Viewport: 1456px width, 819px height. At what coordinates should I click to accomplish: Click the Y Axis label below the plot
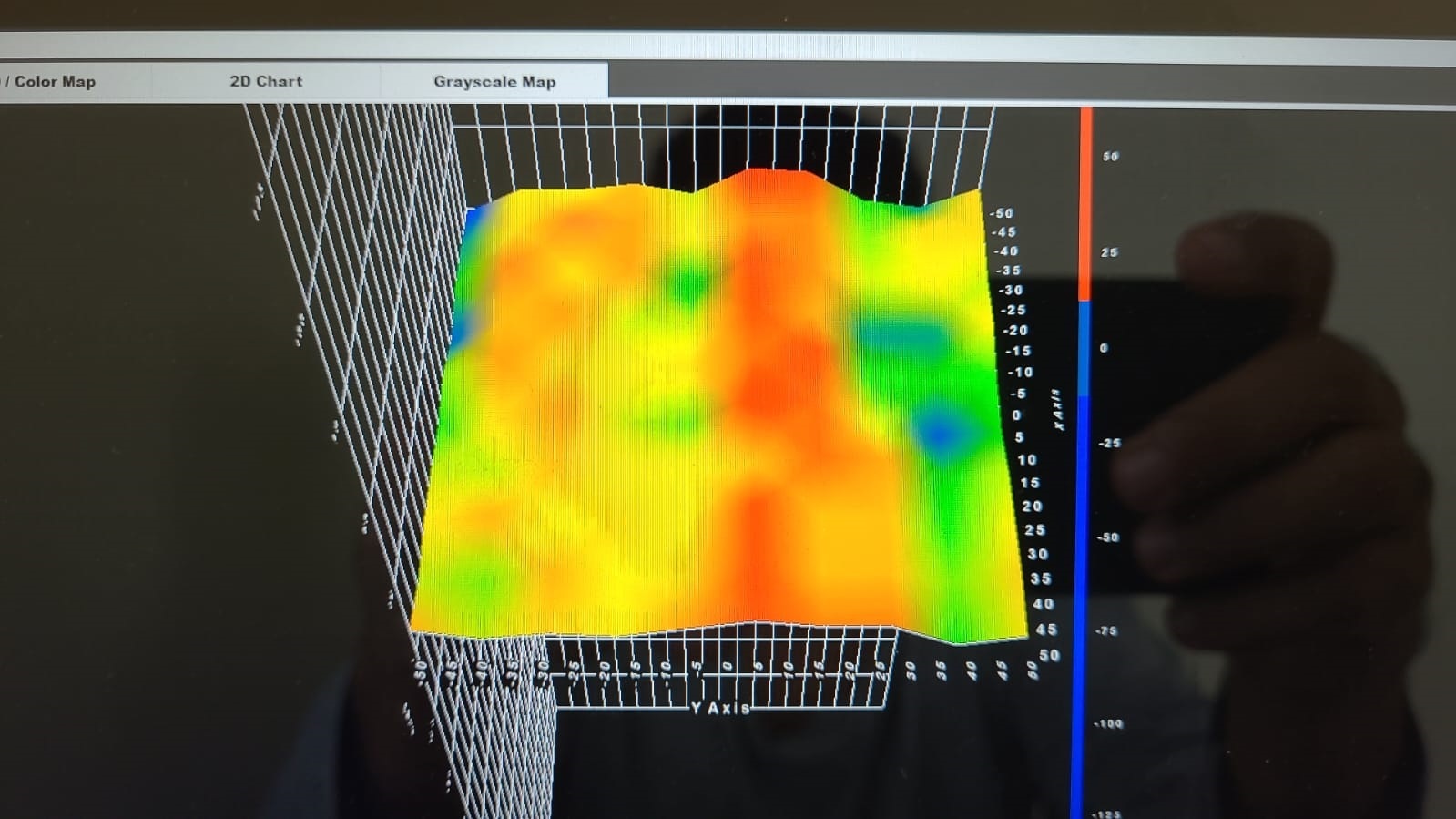719,708
